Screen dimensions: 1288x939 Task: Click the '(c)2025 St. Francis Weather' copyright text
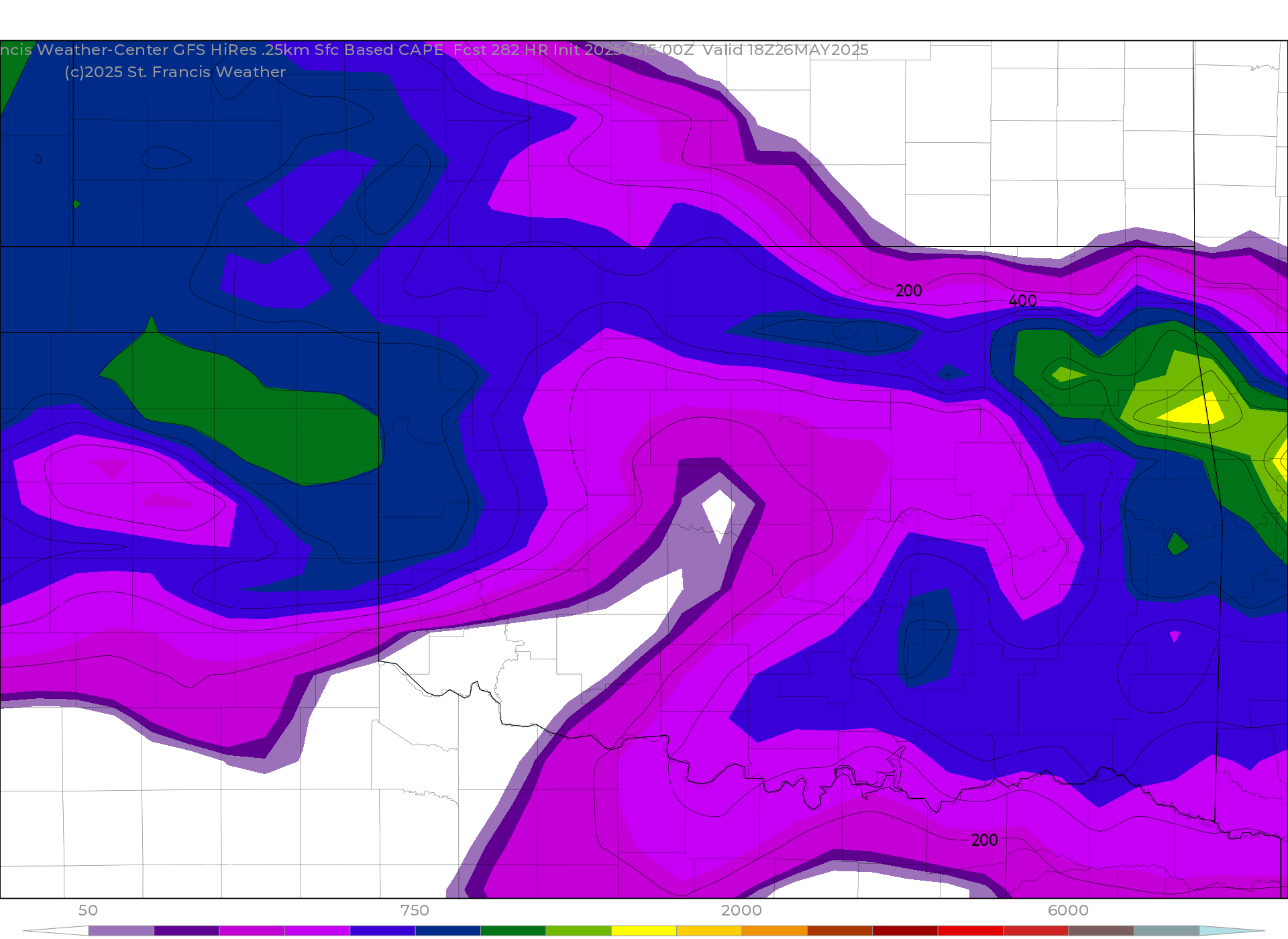175,72
